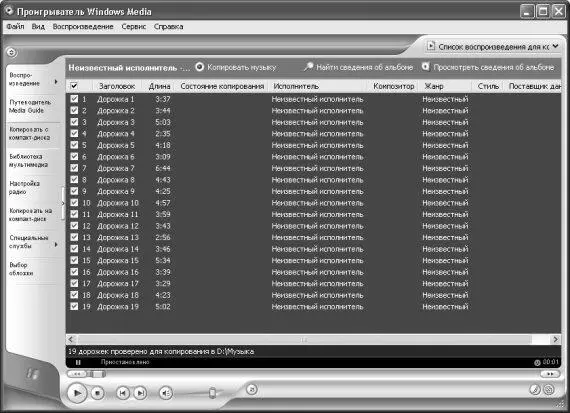
Task: Uncheck the Дорожка 19 checkbox
Action: click(x=74, y=306)
